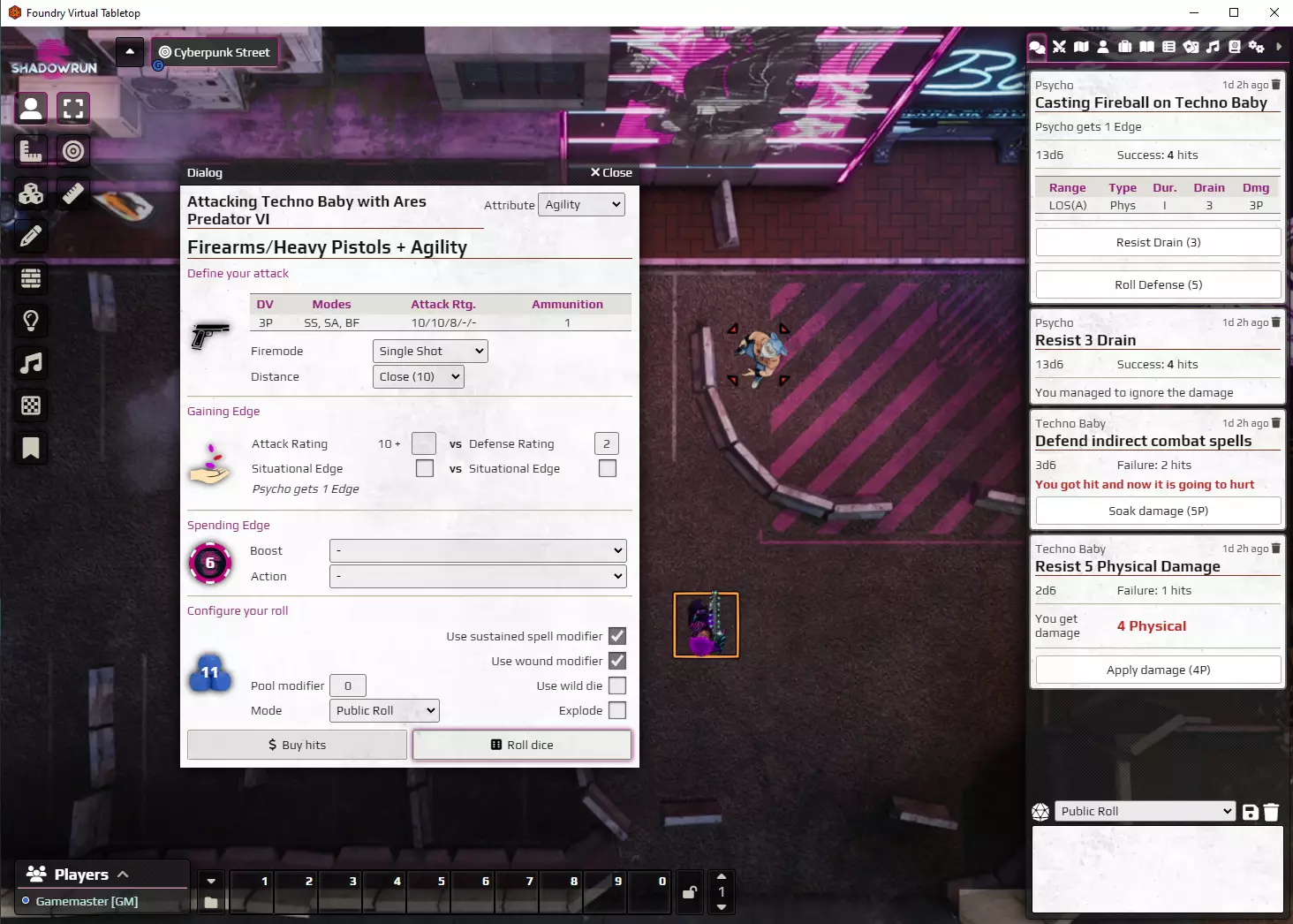The image size is (1293, 924).
Task: Delete the Resist 5 Physical Damage message
Action: pyautogui.click(x=1275, y=549)
